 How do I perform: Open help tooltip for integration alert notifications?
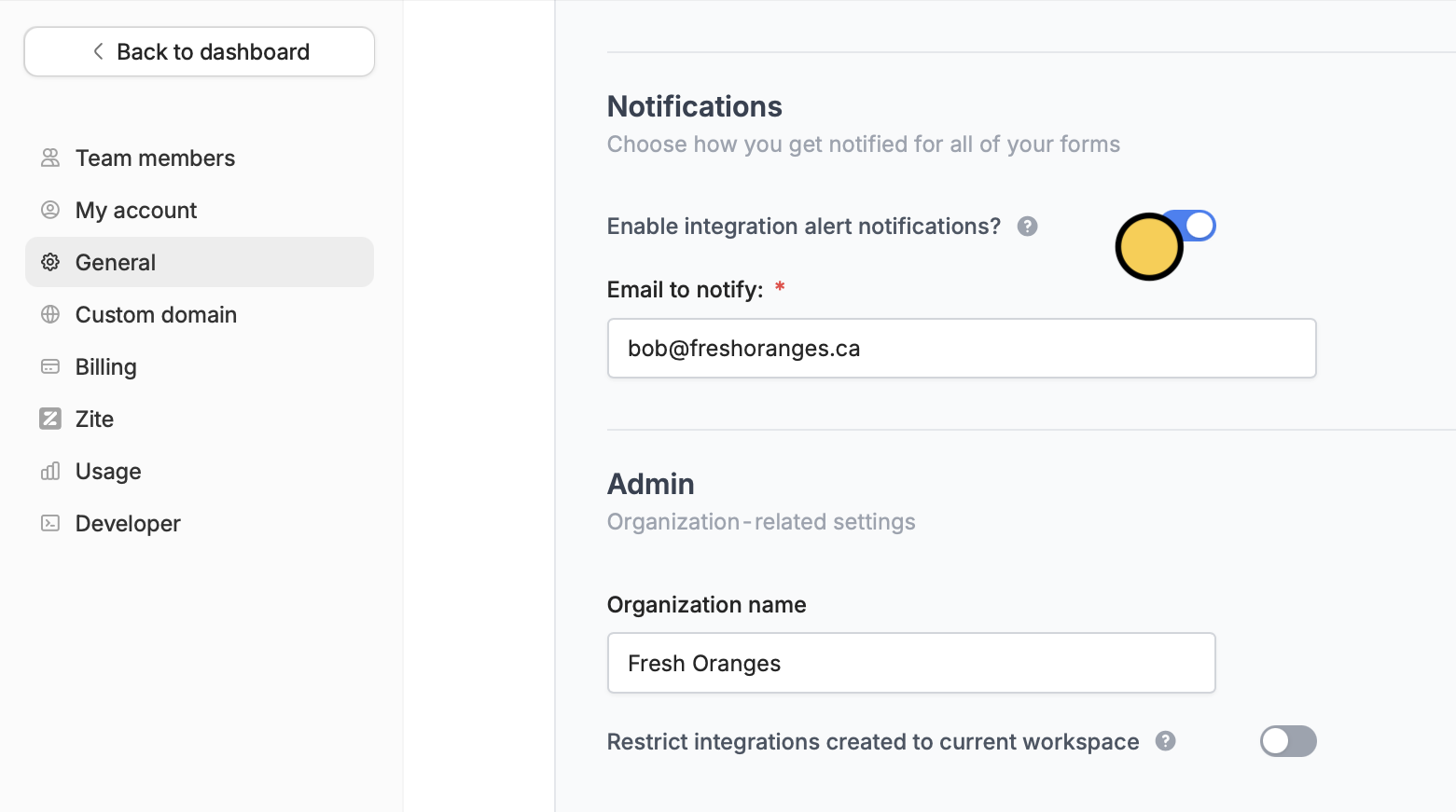[1027, 227]
